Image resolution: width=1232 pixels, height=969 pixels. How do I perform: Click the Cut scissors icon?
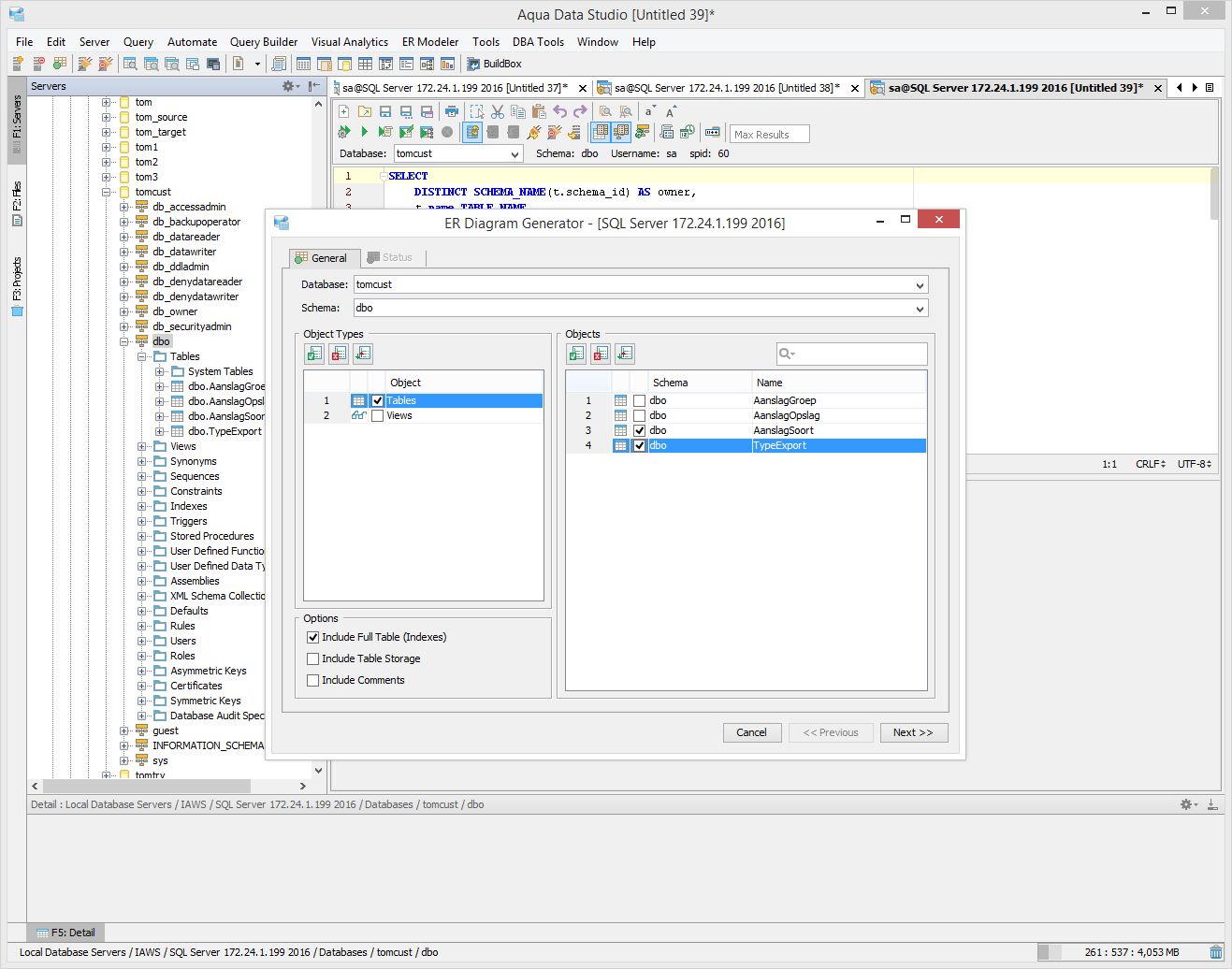tap(498, 111)
